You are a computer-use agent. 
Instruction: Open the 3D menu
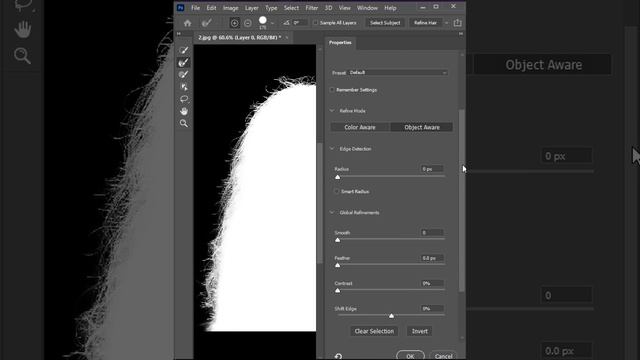click(x=329, y=8)
